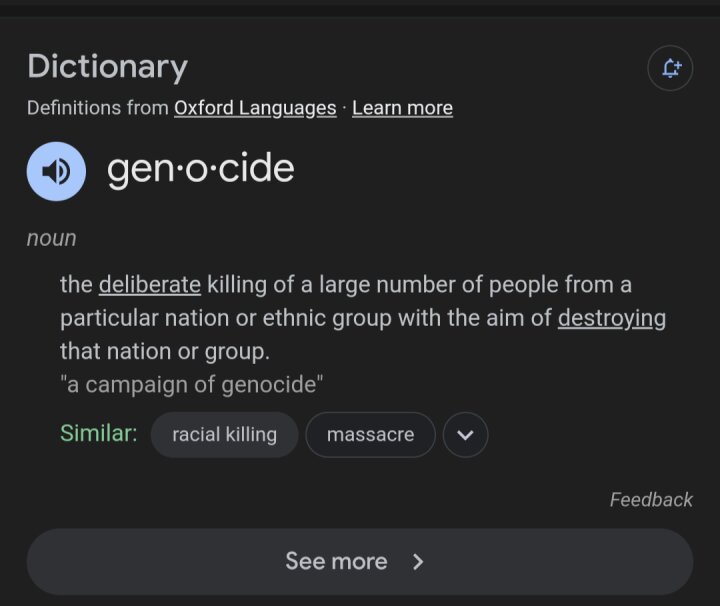Select the racial killing synonym chip

coord(225,434)
